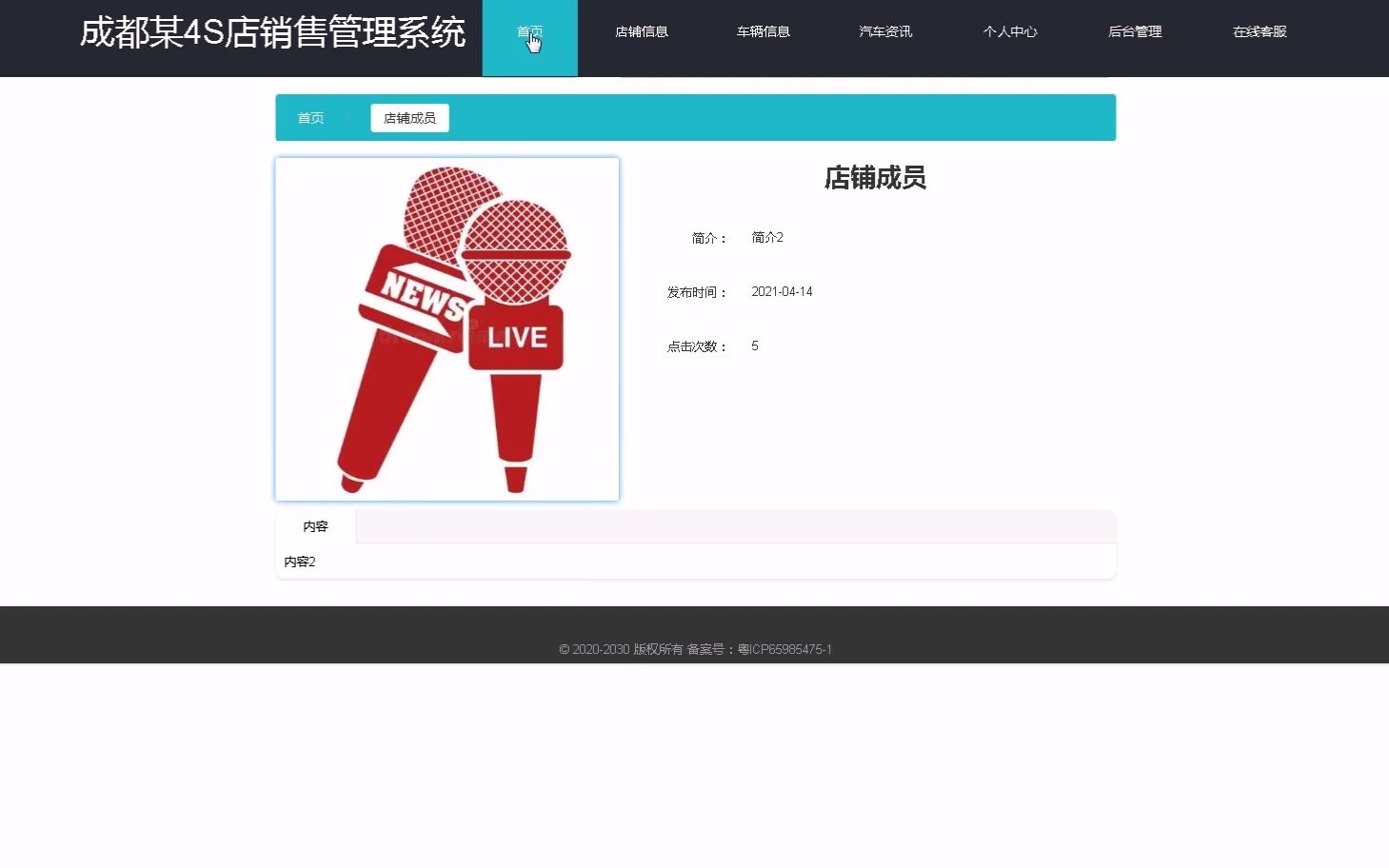Screen dimensions: 1389x868
Task: Click the site title 成都某4S店销售管理系统
Action: pyautogui.click(x=273, y=31)
